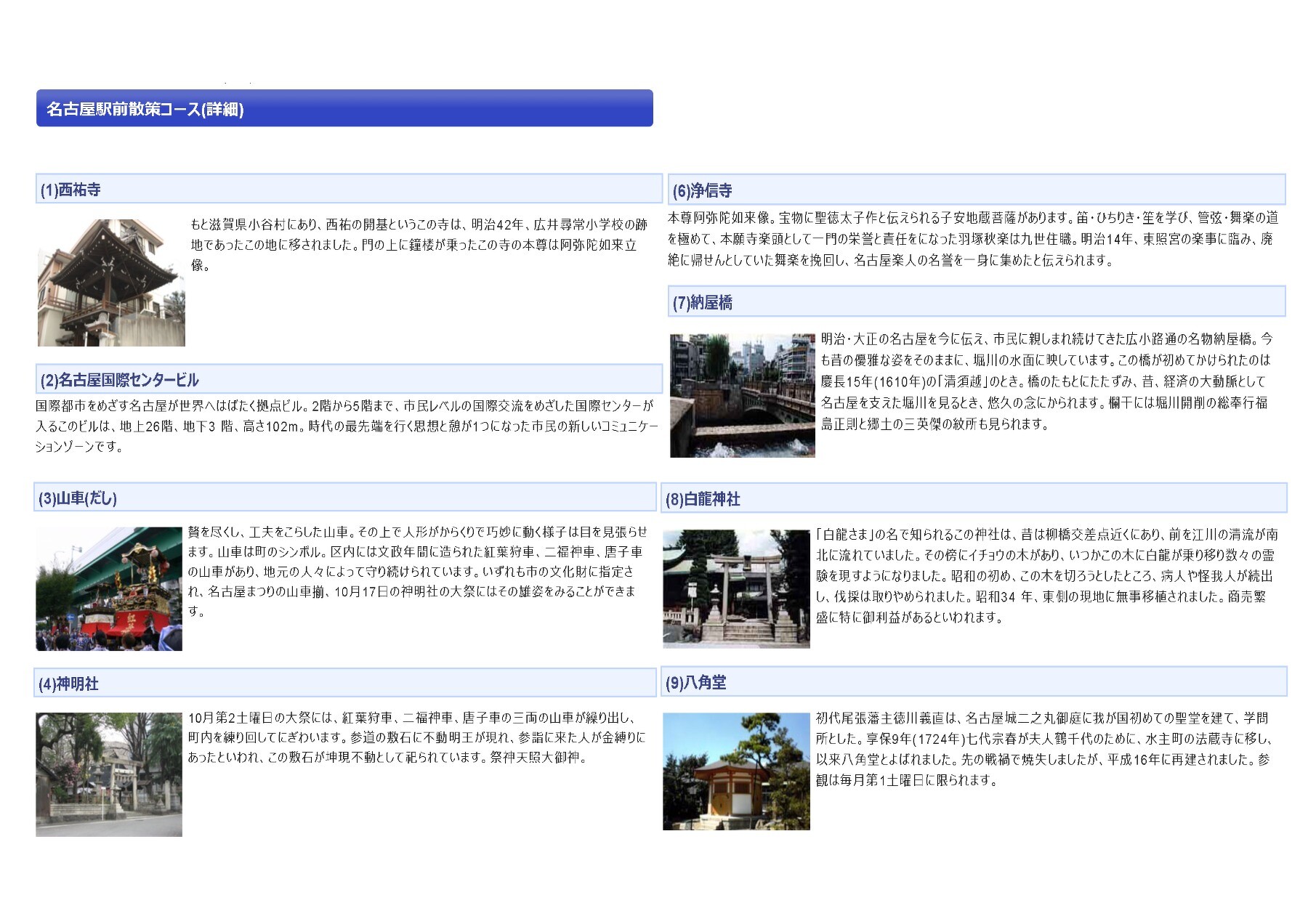Image resolution: width=1308 pixels, height=924 pixels.
Task: Open the 納屋橋 bridge photo
Action: pyautogui.click(x=743, y=396)
